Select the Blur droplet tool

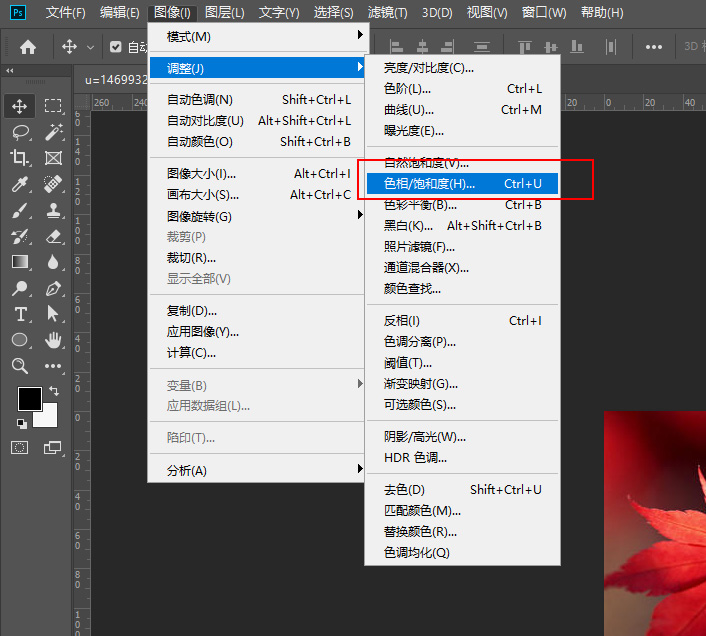pos(53,262)
